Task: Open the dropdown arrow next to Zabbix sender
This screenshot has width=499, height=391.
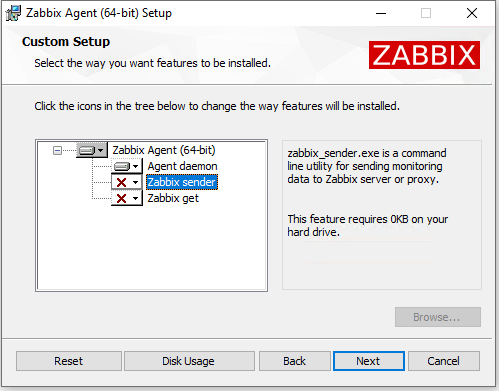Action: tap(136, 182)
